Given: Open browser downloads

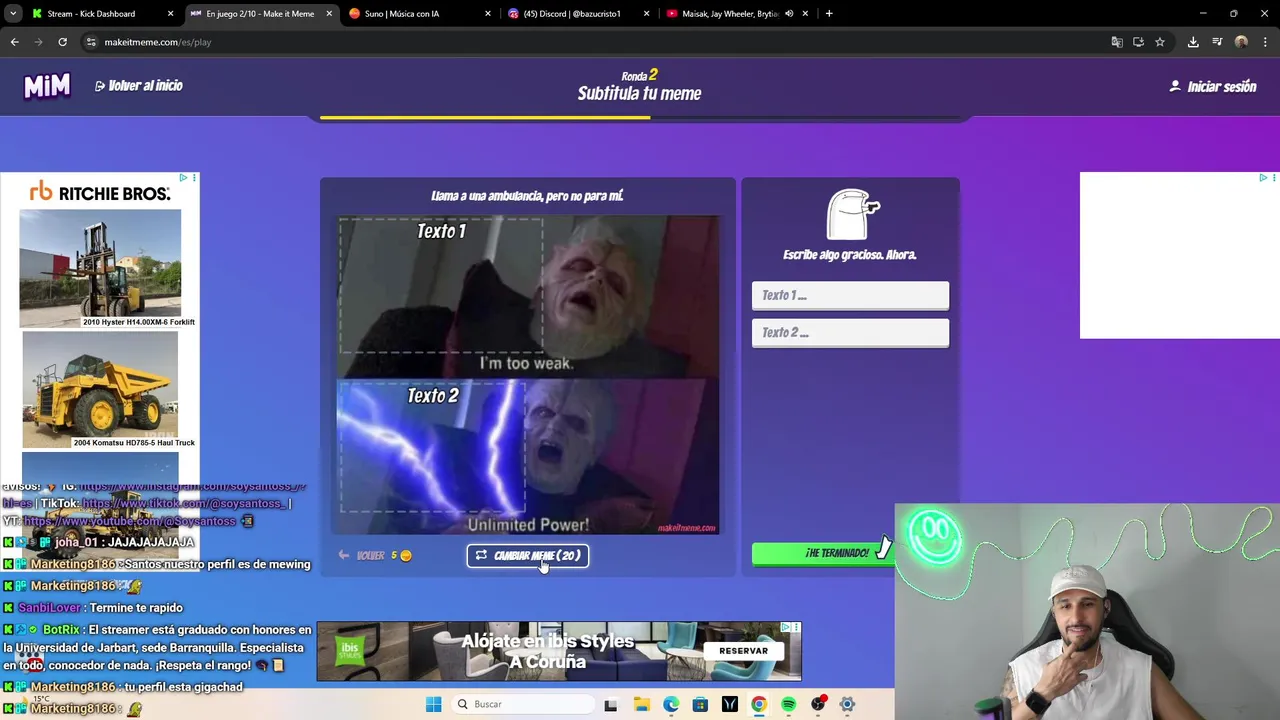Looking at the screenshot, I should pos(1193,42).
